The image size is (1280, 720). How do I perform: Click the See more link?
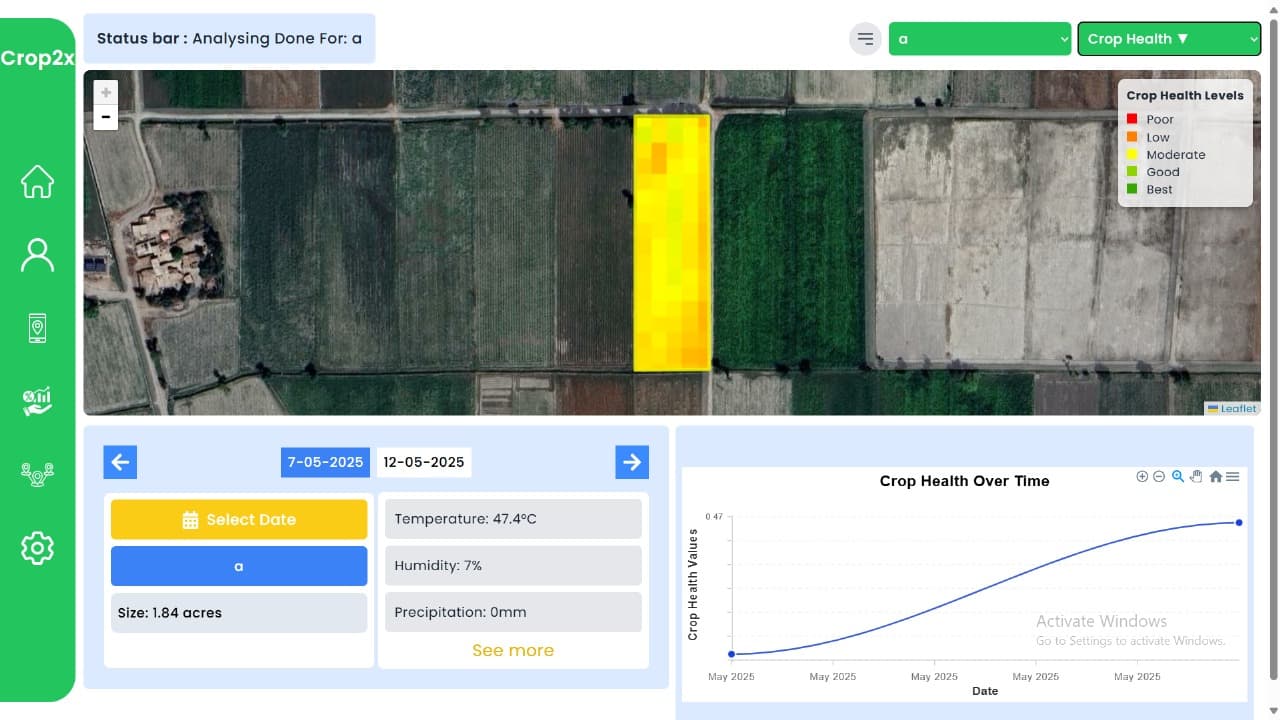click(x=512, y=650)
